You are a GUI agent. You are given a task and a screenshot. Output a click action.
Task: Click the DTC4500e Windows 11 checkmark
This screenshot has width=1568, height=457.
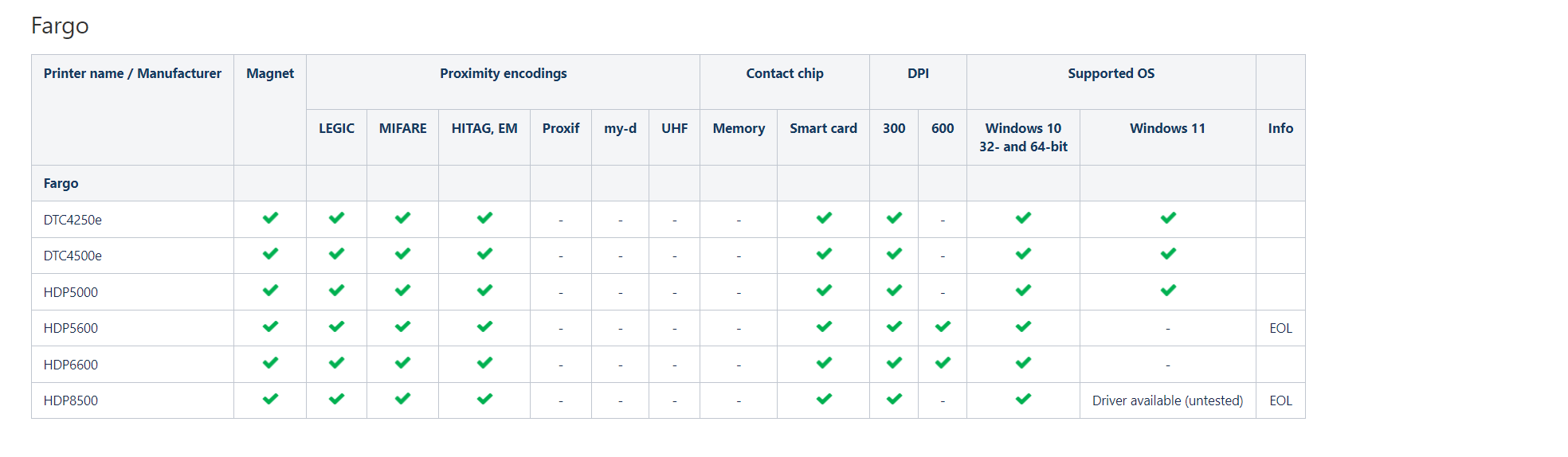tap(1168, 254)
